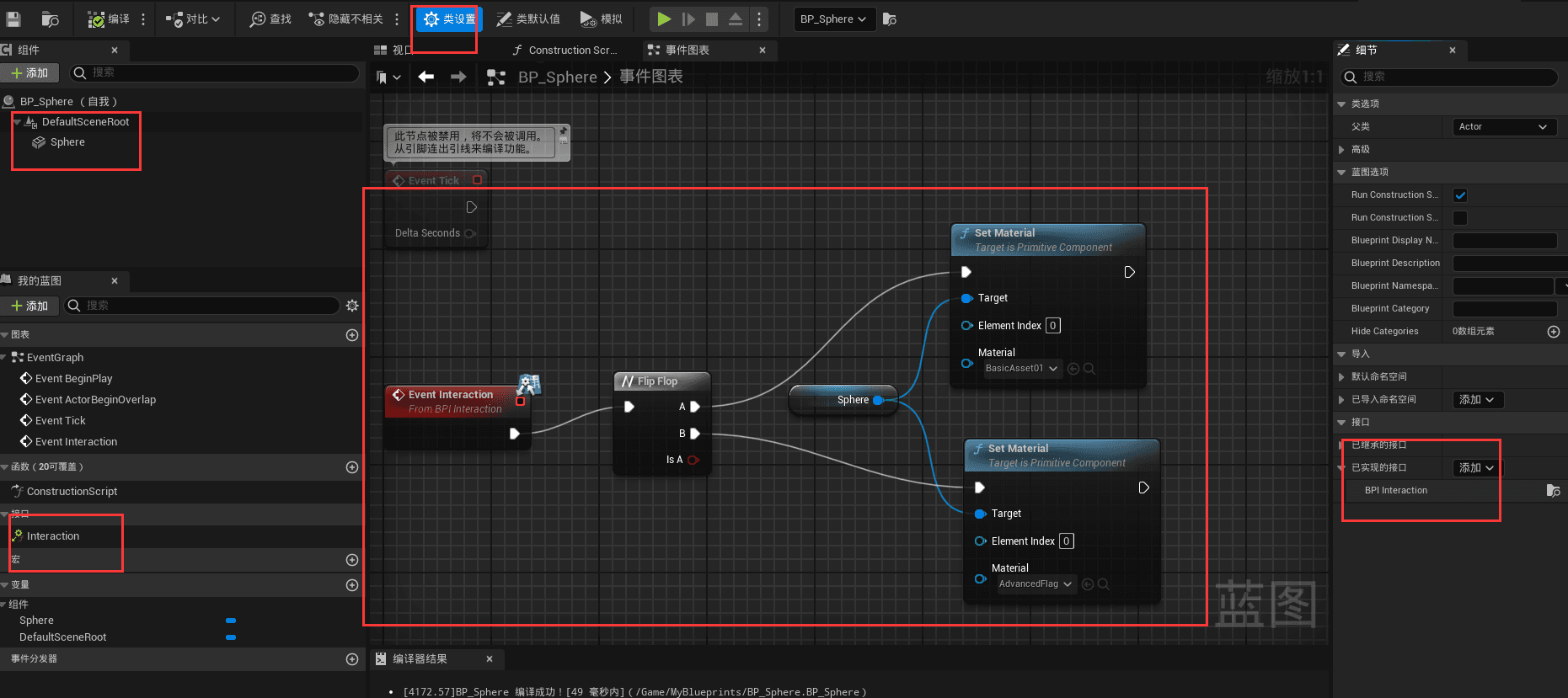Select Event ActorBeginOverlap entry

pos(95,400)
